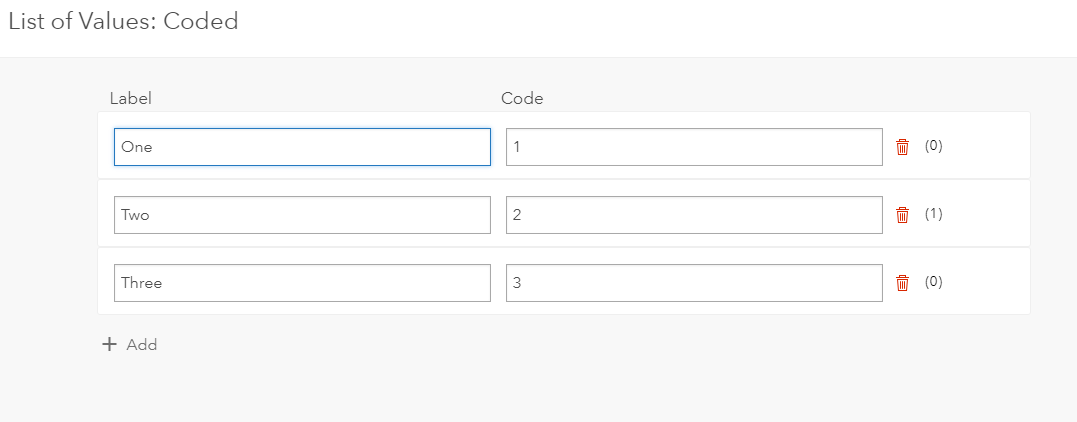1077x422 pixels.
Task: Delete the One value with trash icon
Action: click(902, 147)
